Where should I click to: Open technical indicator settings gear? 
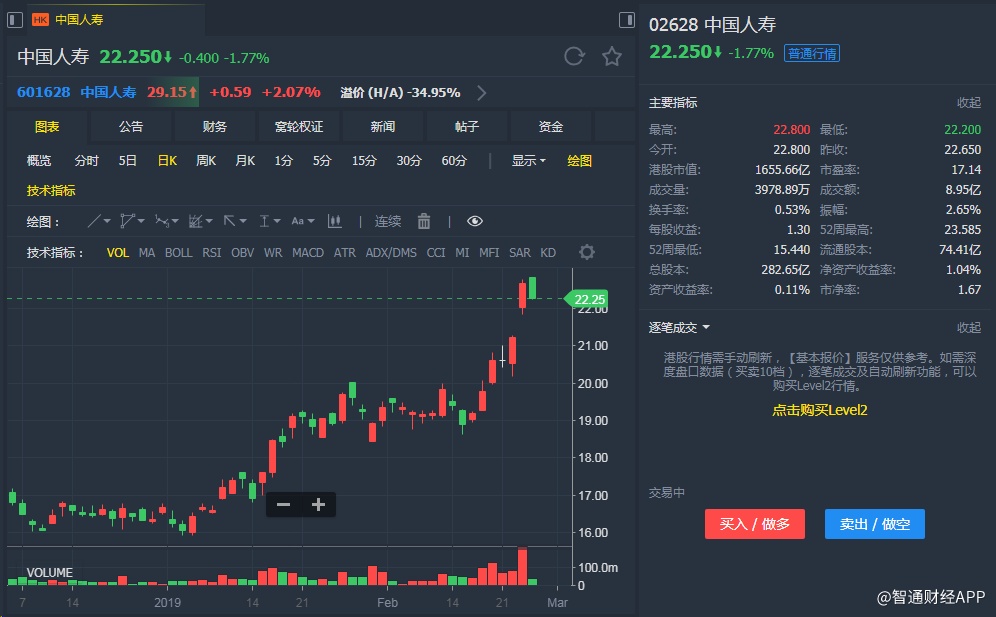pos(587,252)
